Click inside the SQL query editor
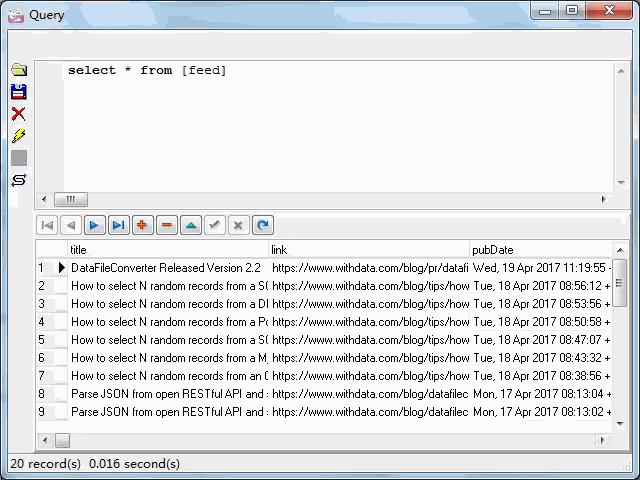 (x=339, y=127)
